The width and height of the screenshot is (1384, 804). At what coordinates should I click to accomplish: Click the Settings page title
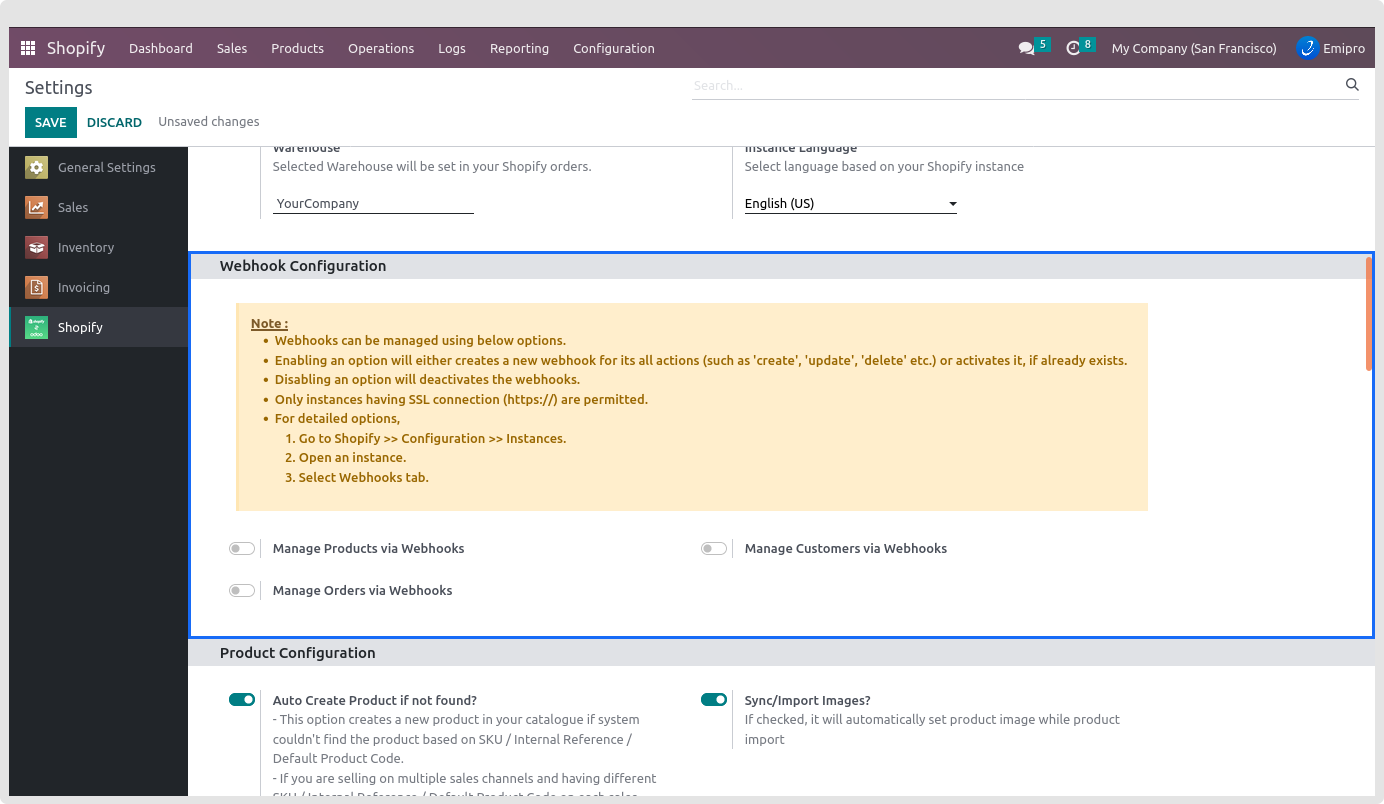[59, 88]
